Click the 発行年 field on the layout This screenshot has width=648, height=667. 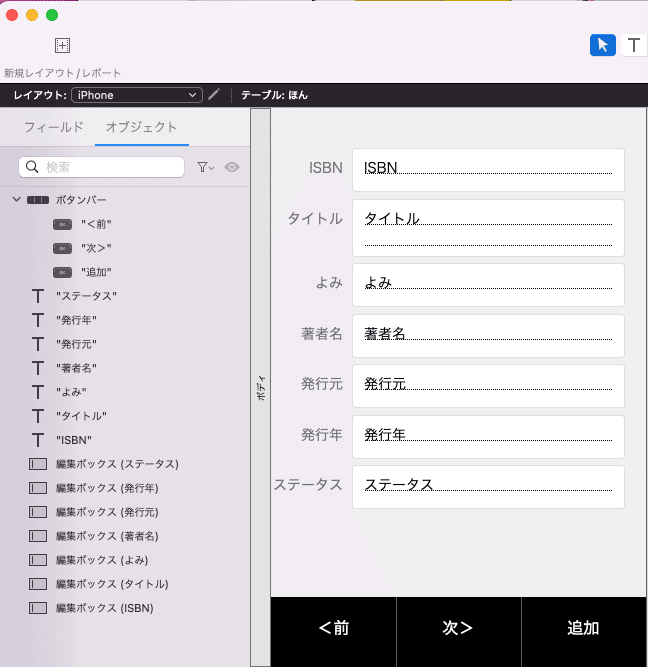[488, 437]
